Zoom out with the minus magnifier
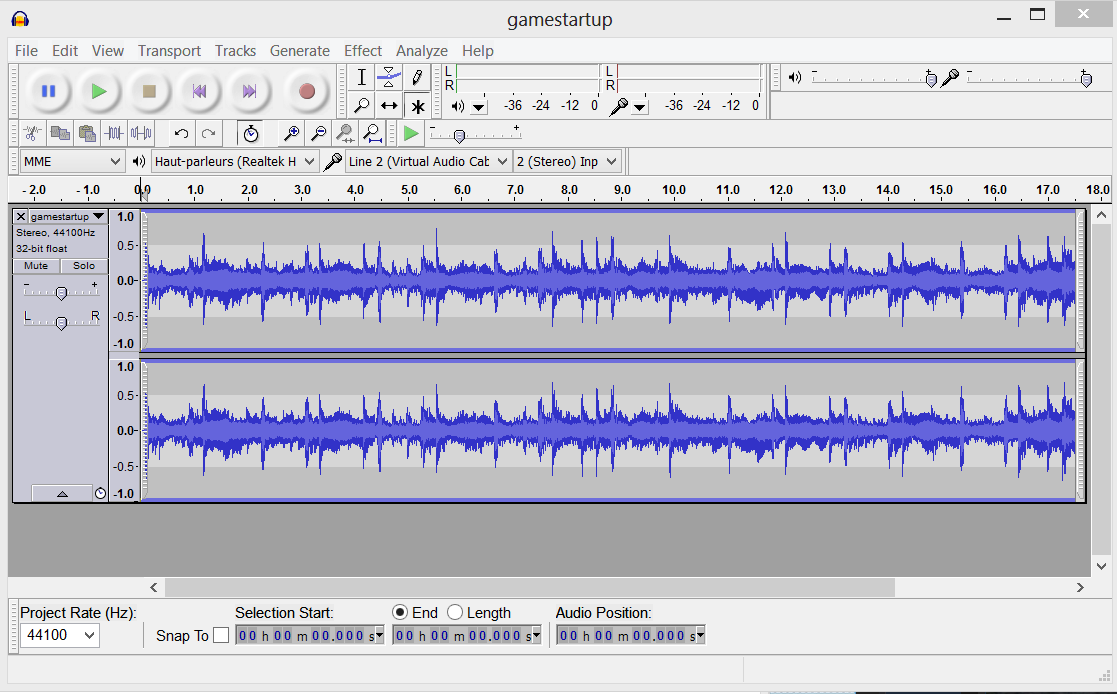 [x=318, y=133]
